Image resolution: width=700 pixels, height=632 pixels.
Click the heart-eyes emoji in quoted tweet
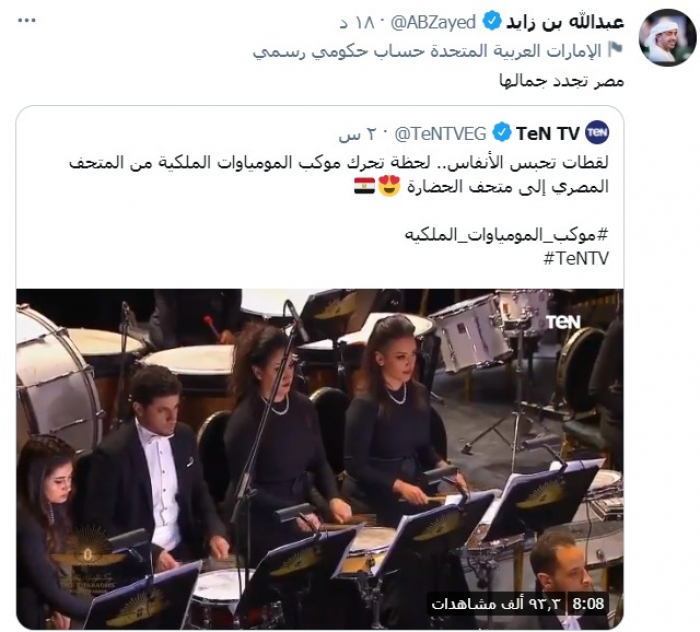(388, 186)
